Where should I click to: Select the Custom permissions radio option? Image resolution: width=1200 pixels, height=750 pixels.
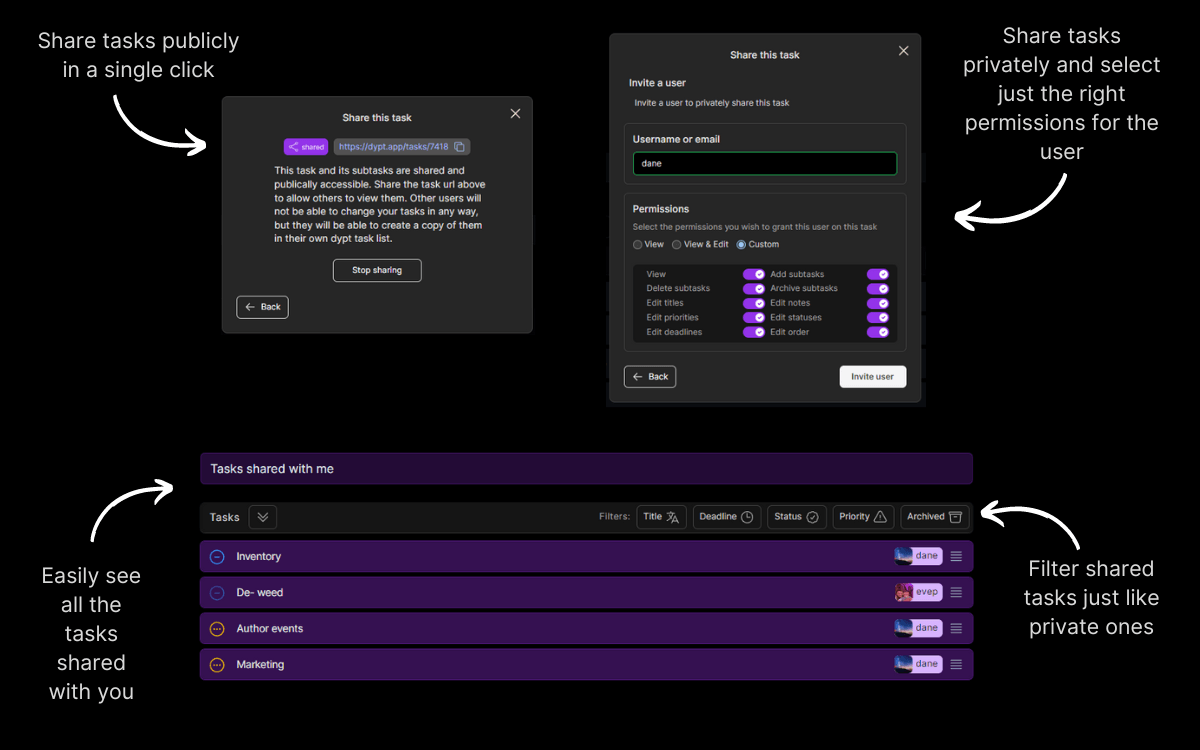point(741,245)
